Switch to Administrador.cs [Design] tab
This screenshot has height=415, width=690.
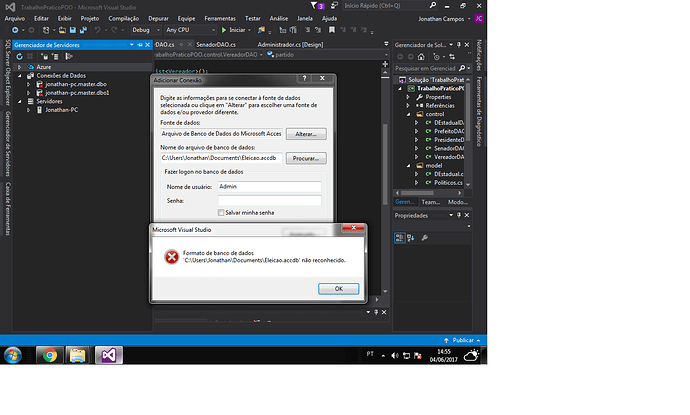(290, 44)
